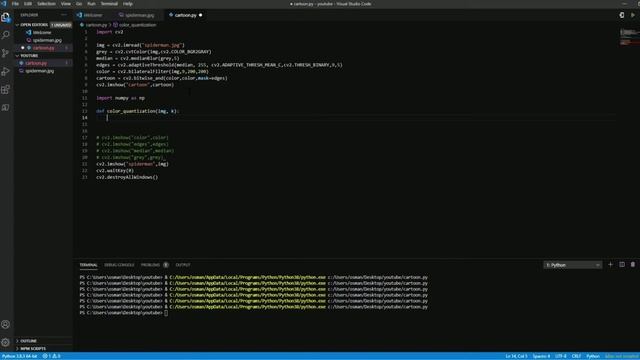Open Explorer's more actions ellipsis
640x360 pixels.
64,15
